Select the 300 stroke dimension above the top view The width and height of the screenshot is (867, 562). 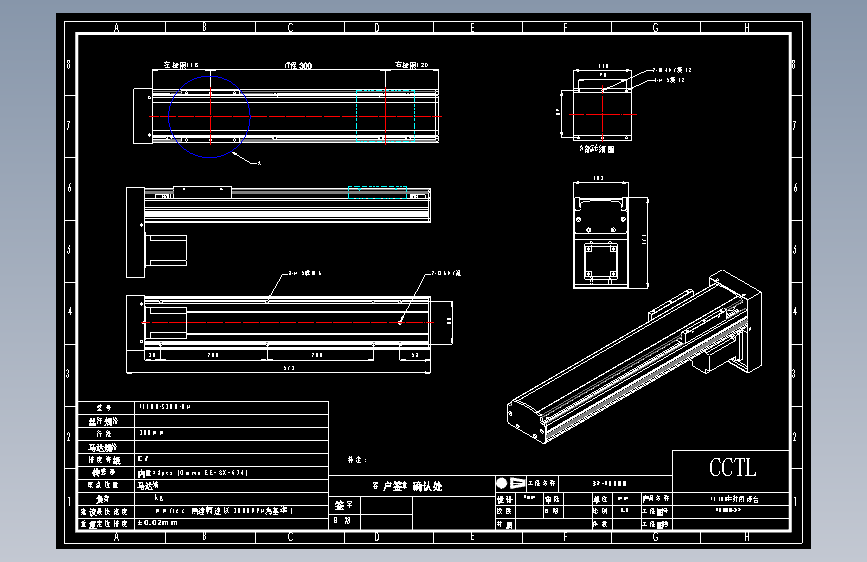298,66
